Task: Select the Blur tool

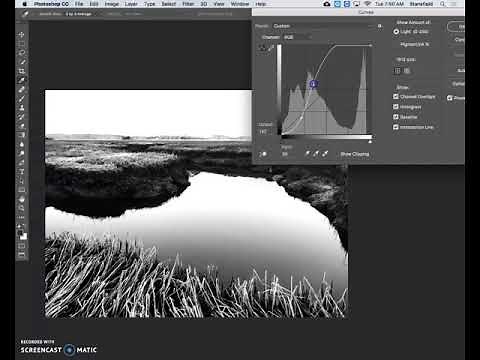Action: coord(22,144)
